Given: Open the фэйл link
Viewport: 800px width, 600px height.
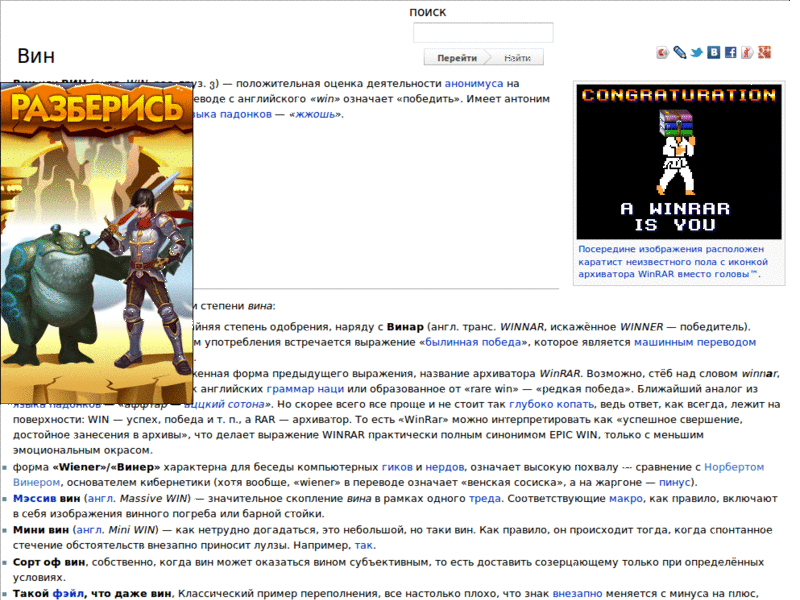Looking at the screenshot, I should [x=68, y=593].
